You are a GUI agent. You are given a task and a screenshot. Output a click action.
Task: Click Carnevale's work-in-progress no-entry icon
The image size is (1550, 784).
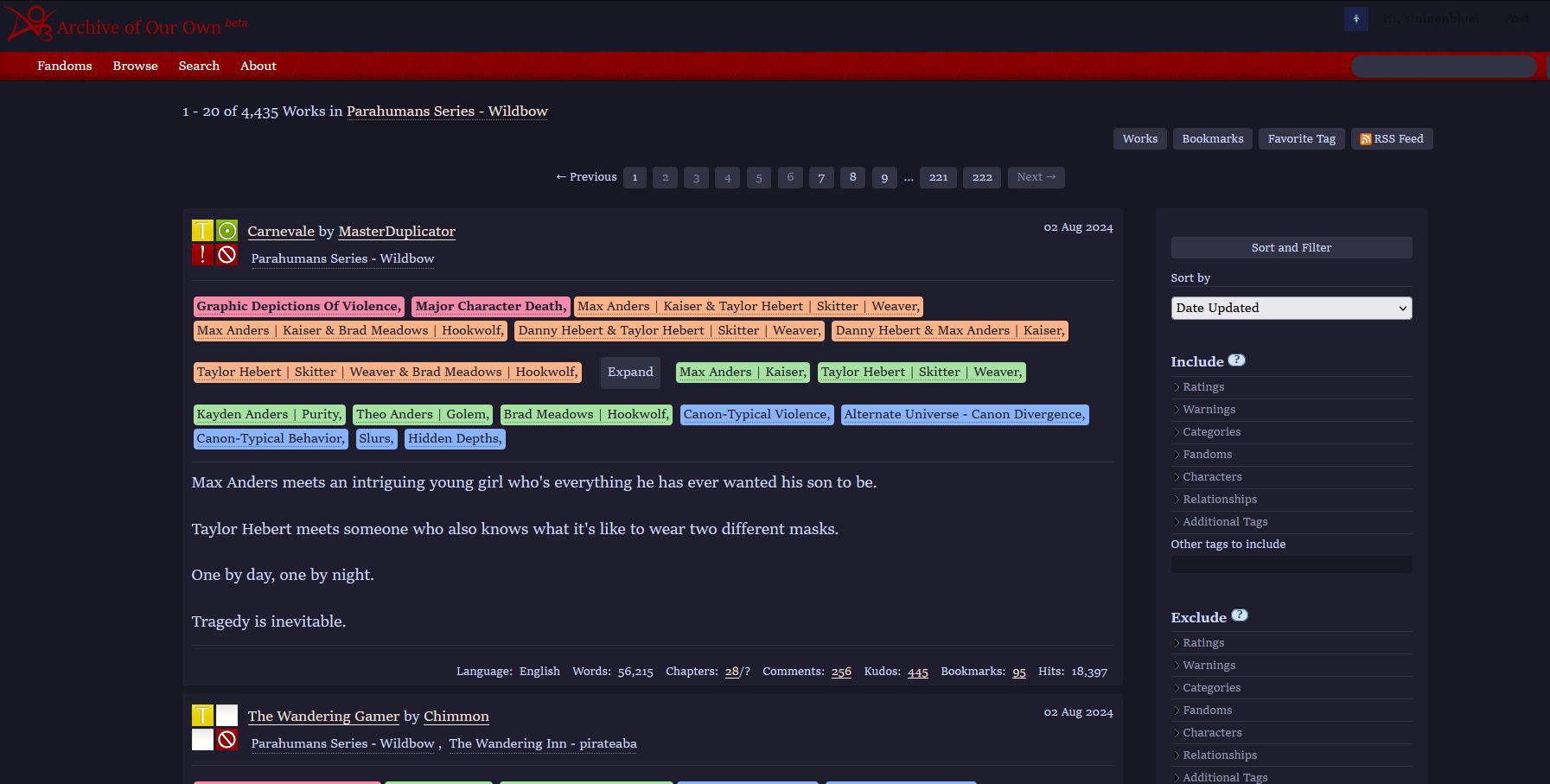[226, 254]
